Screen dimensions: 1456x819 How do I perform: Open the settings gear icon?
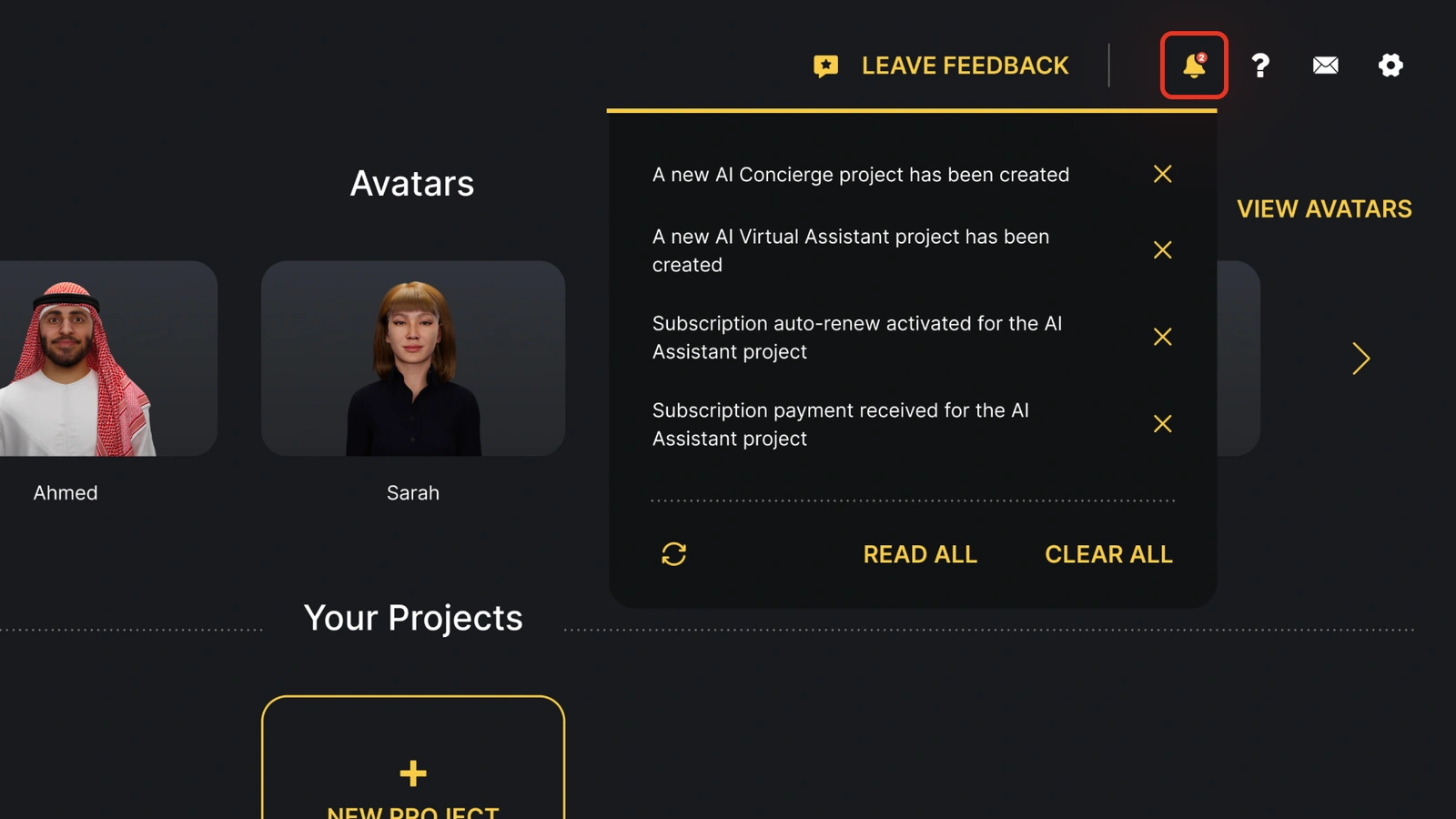[1390, 66]
